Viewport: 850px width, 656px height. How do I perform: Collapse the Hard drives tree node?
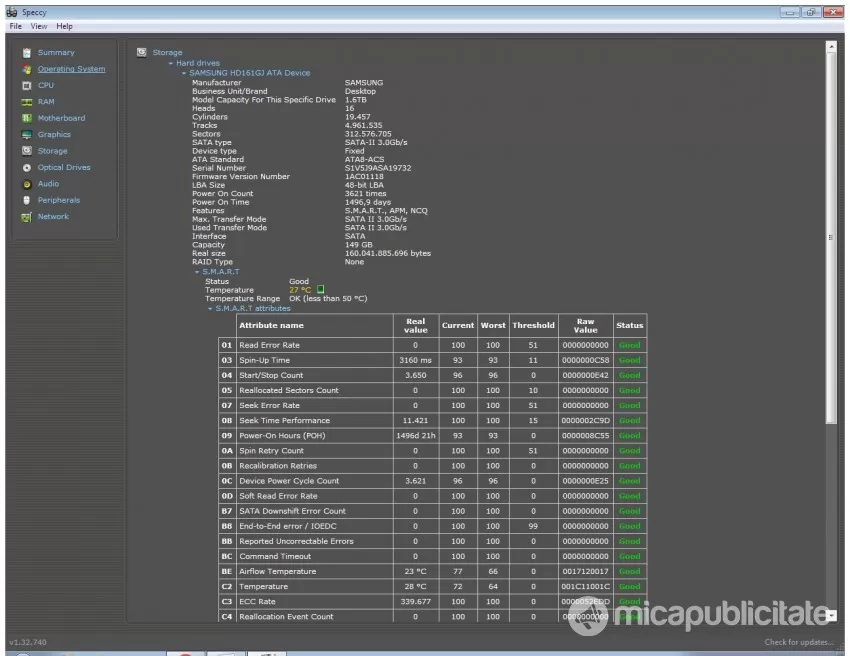pos(171,63)
